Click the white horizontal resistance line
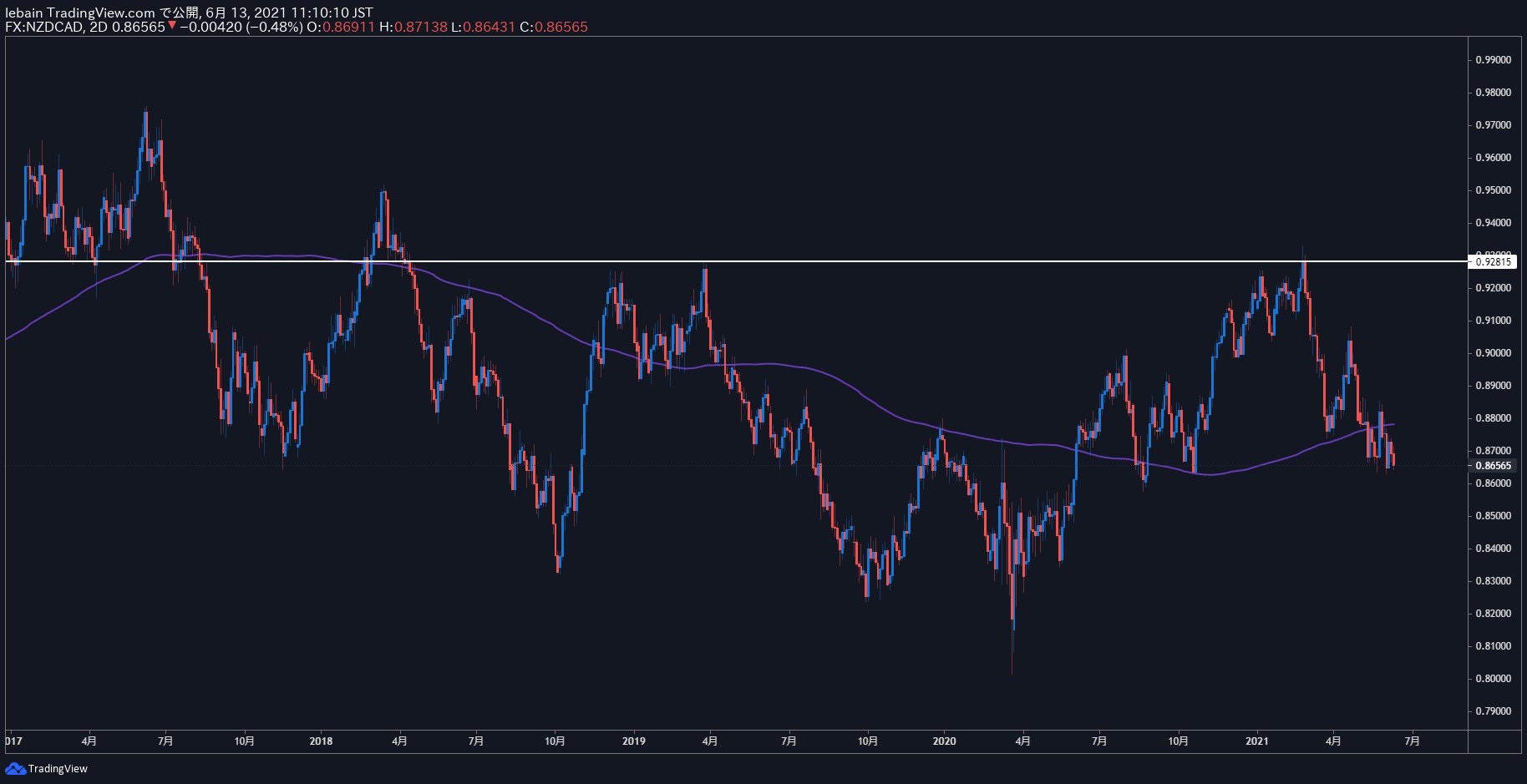The image size is (1527, 784). (x=736, y=261)
